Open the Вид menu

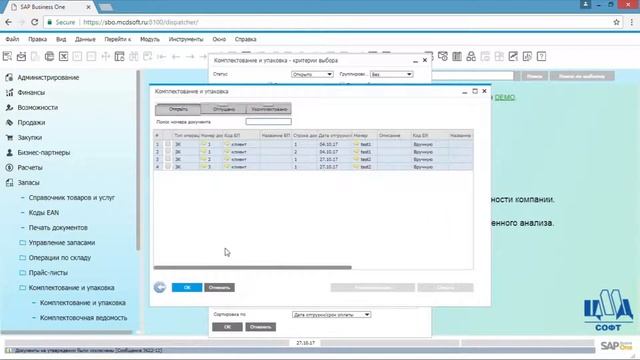coord(61,39)
